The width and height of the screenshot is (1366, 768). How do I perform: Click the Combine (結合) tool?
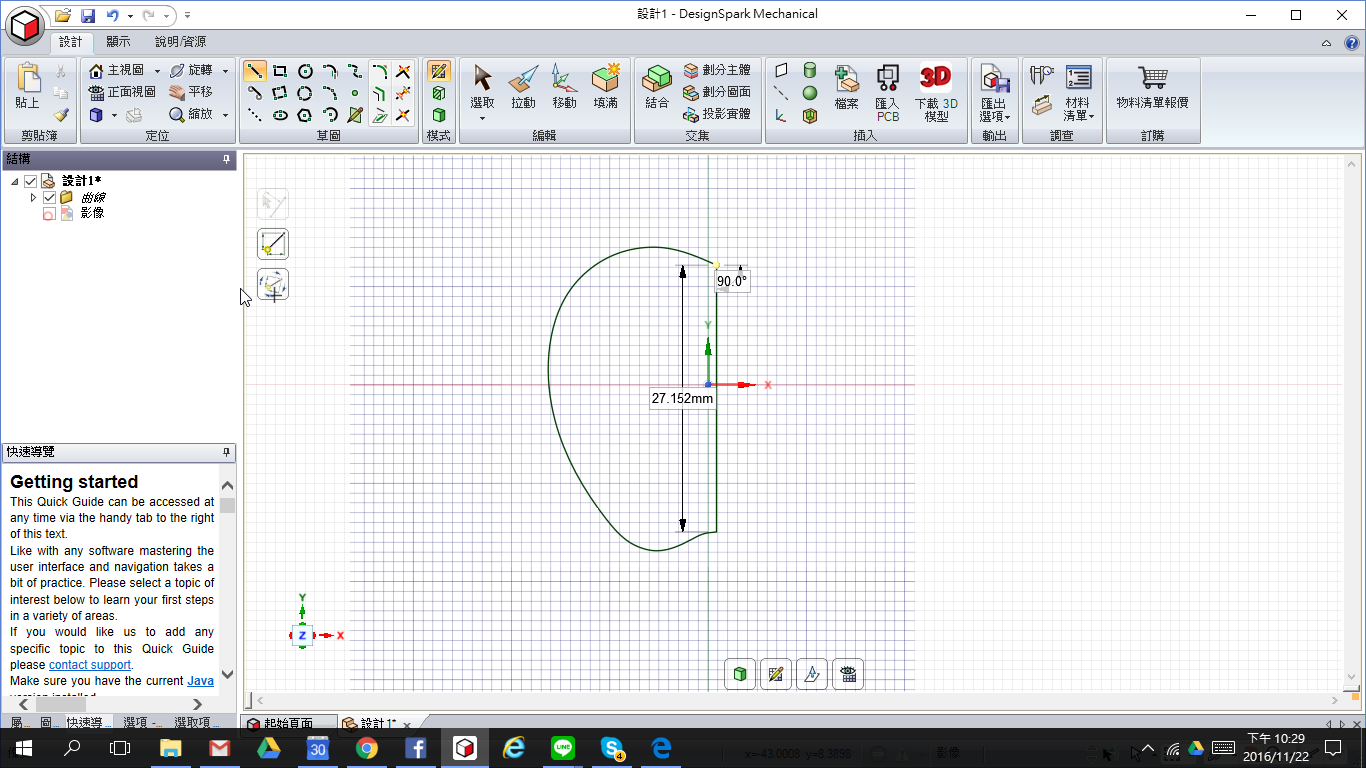(x=657, y=86)
